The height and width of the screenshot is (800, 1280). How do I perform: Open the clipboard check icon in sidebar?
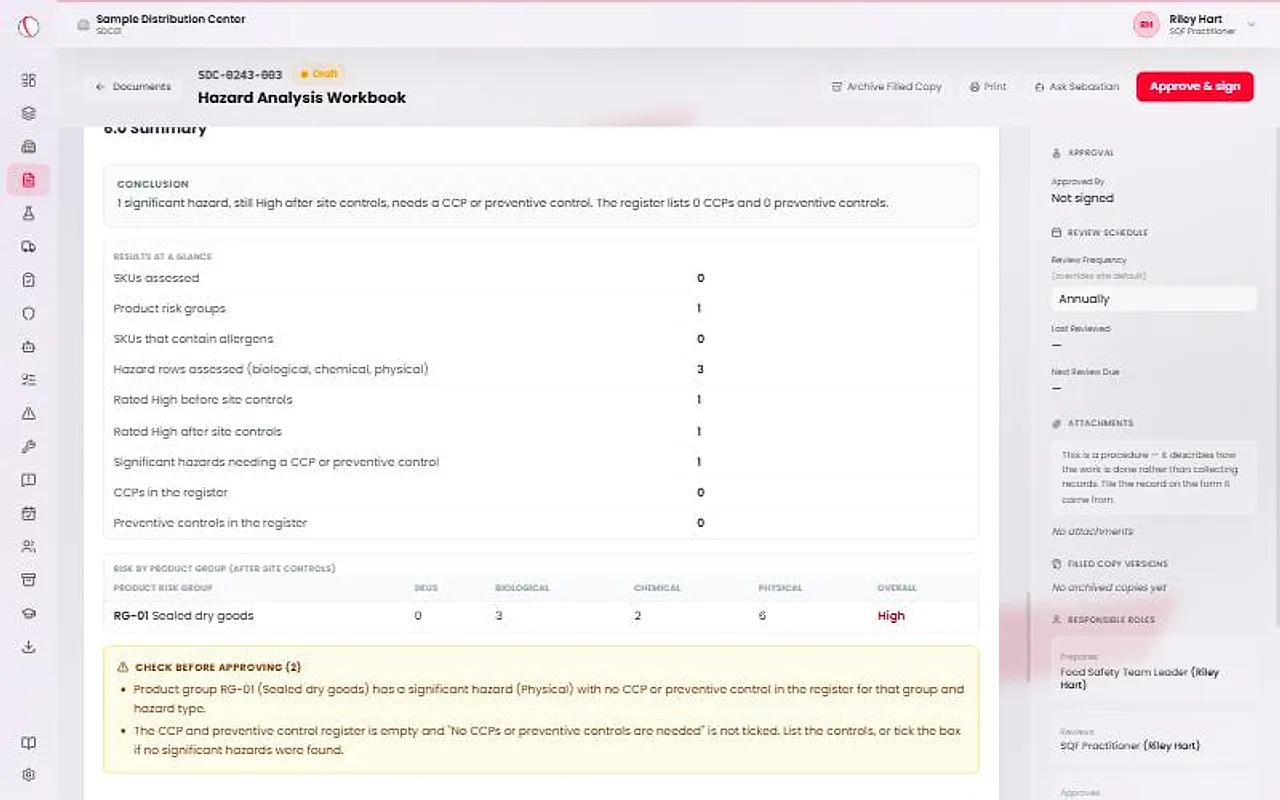(29, 280)
